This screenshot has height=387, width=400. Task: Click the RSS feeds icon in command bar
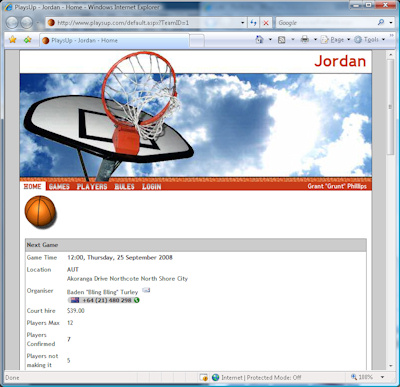click(x=282, y=40)
